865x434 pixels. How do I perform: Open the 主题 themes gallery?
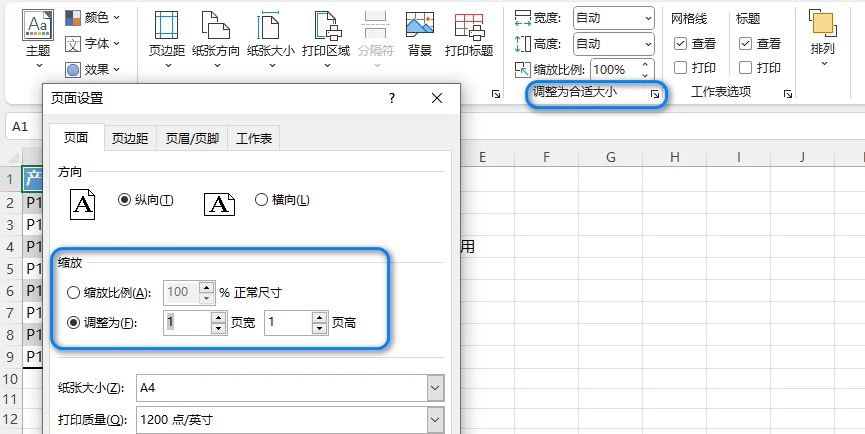pos(38,39)
